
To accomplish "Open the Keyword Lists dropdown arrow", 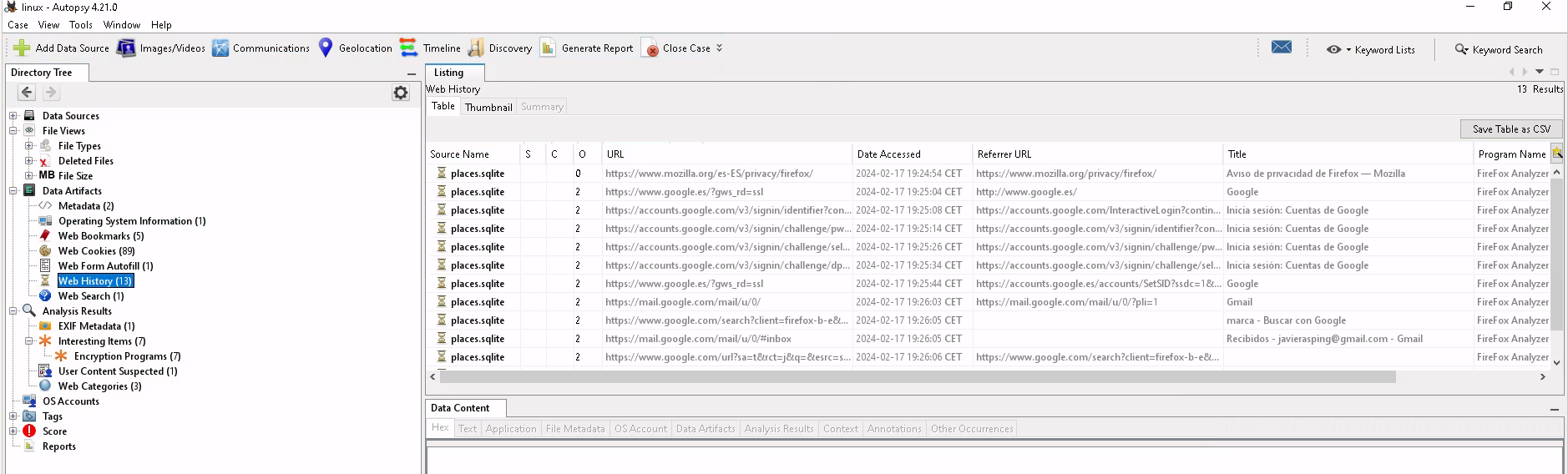I will [x=1348, y=50].
